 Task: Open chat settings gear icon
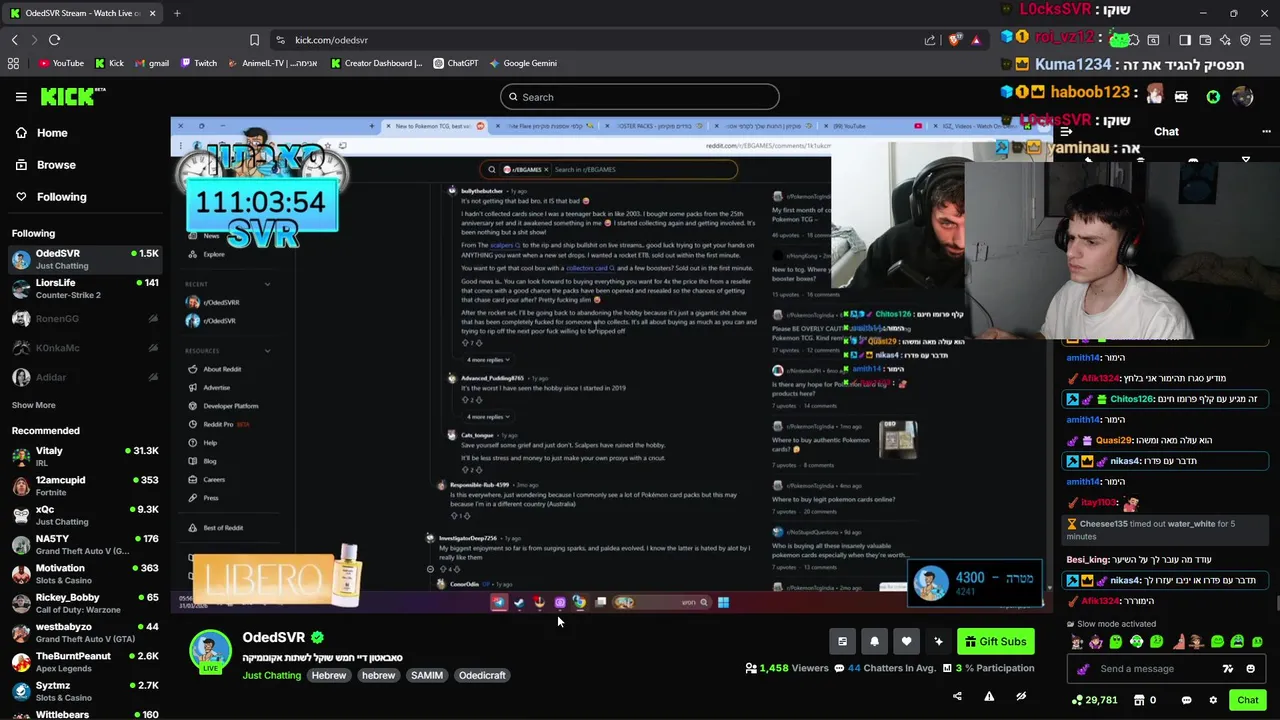[1213, 700]
